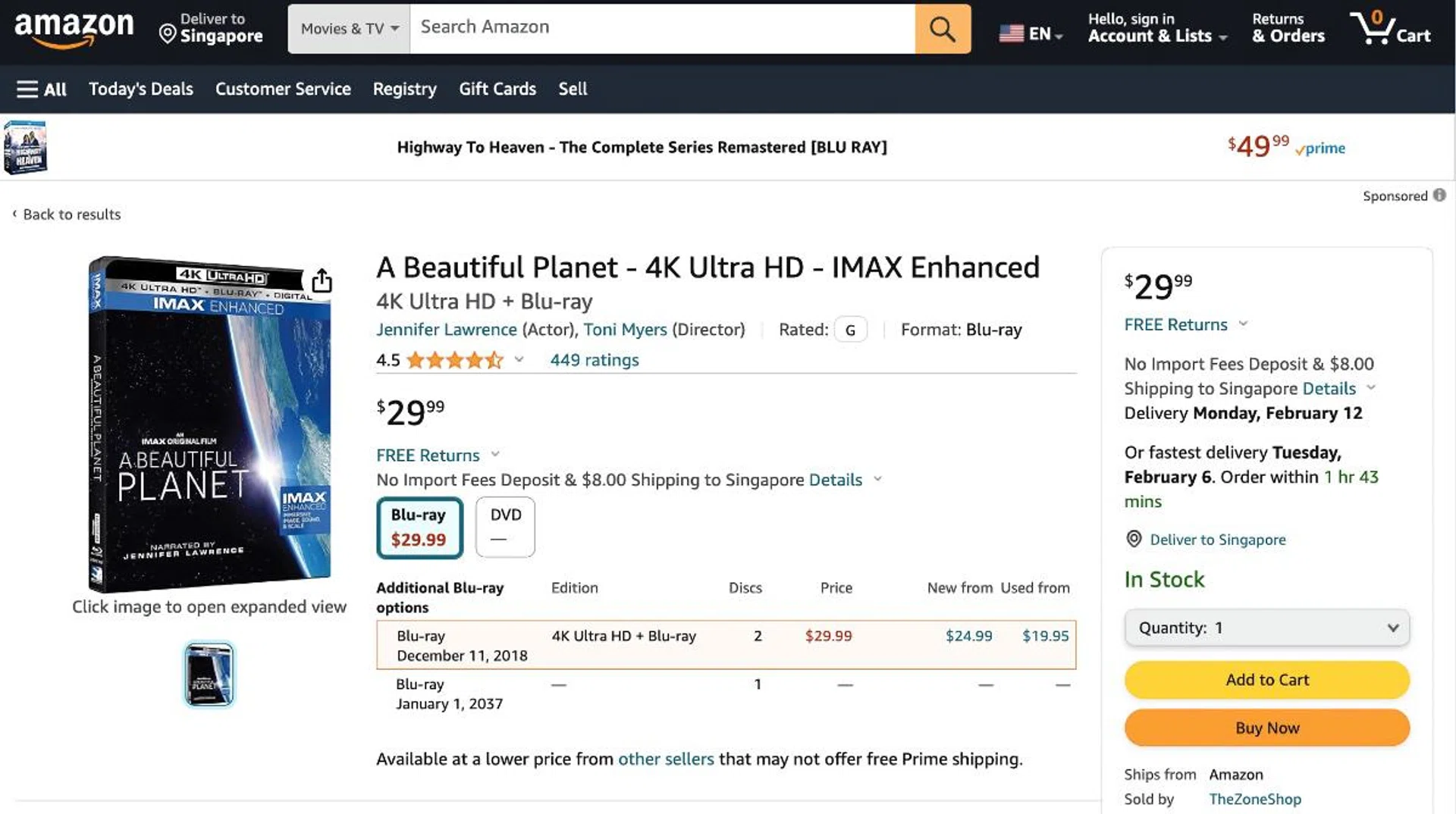This screenshot has width=1456, height=814.
Task: Open the shopping cart icon
Action: tap(1389, 29)
